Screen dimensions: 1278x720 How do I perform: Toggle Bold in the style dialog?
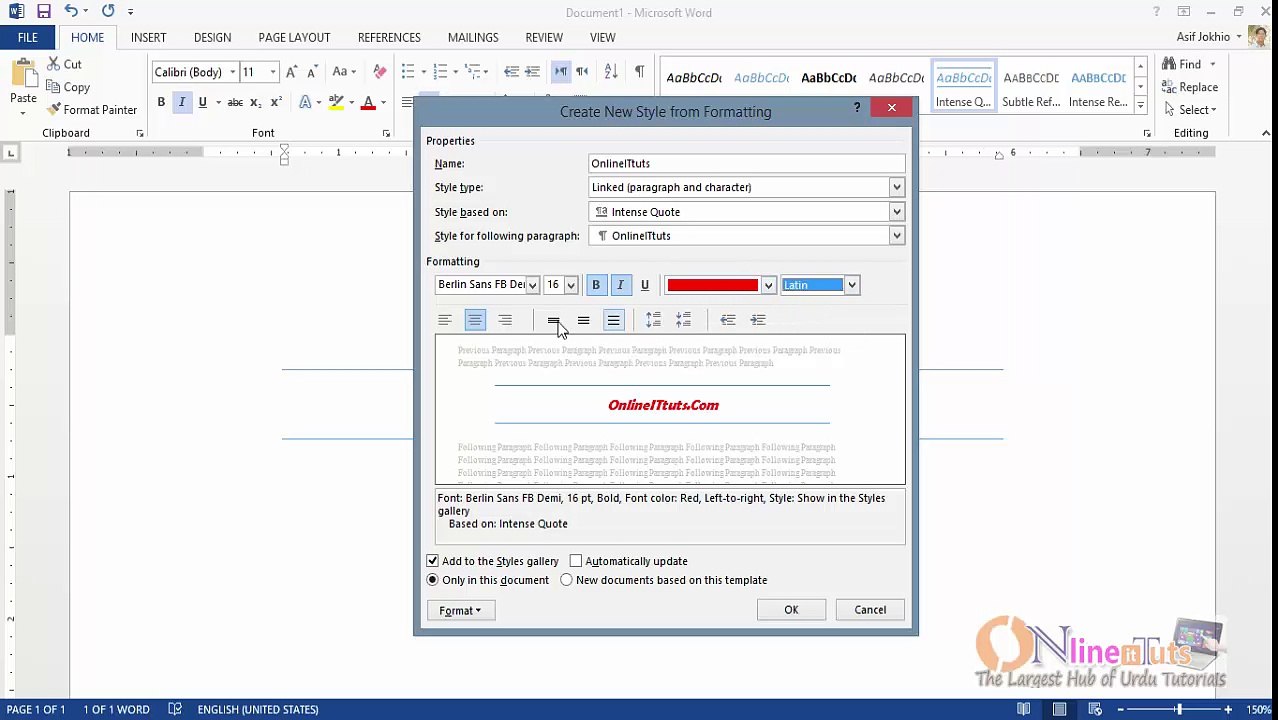click(596, 285)
